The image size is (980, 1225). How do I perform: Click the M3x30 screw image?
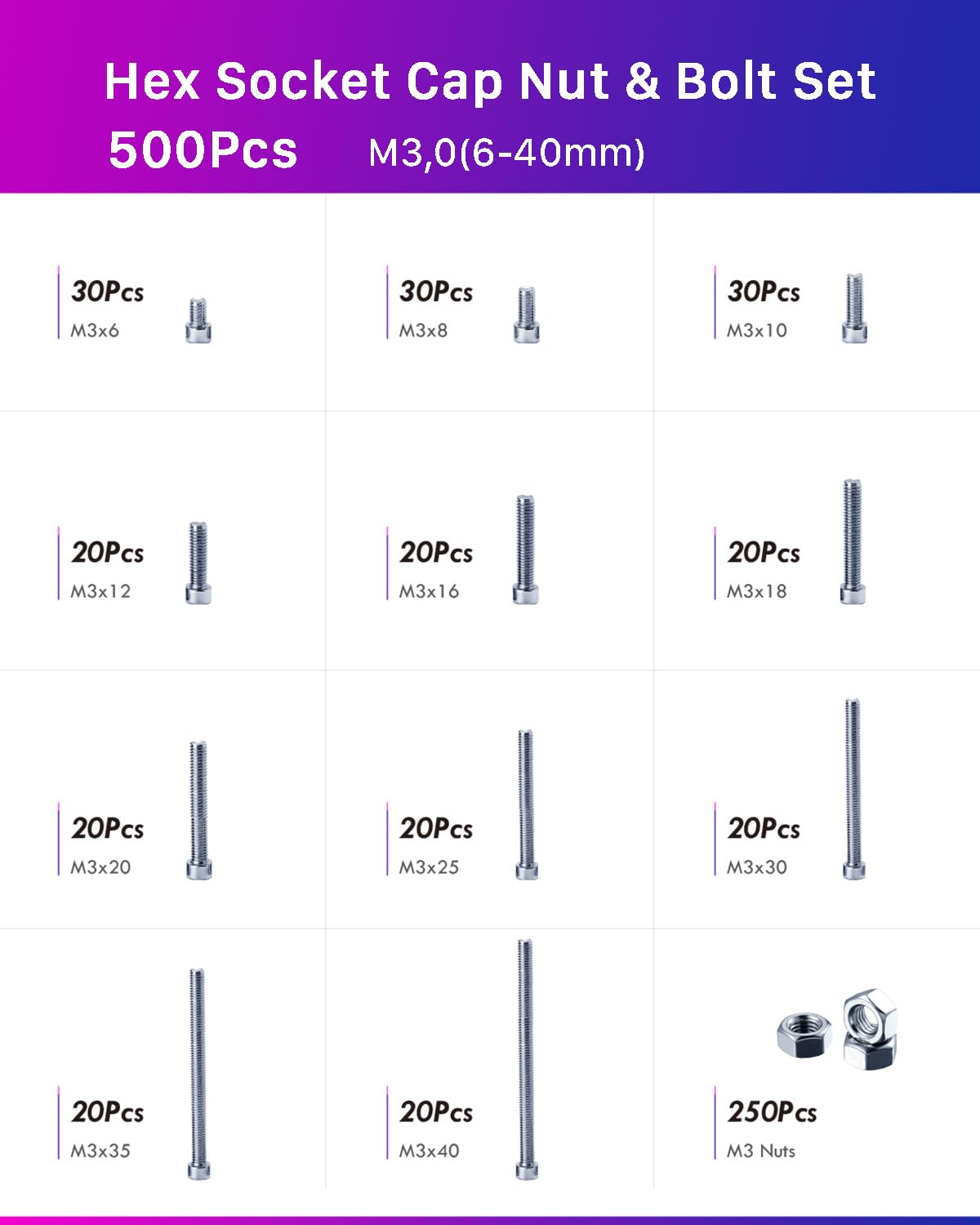tap(853, 789)
